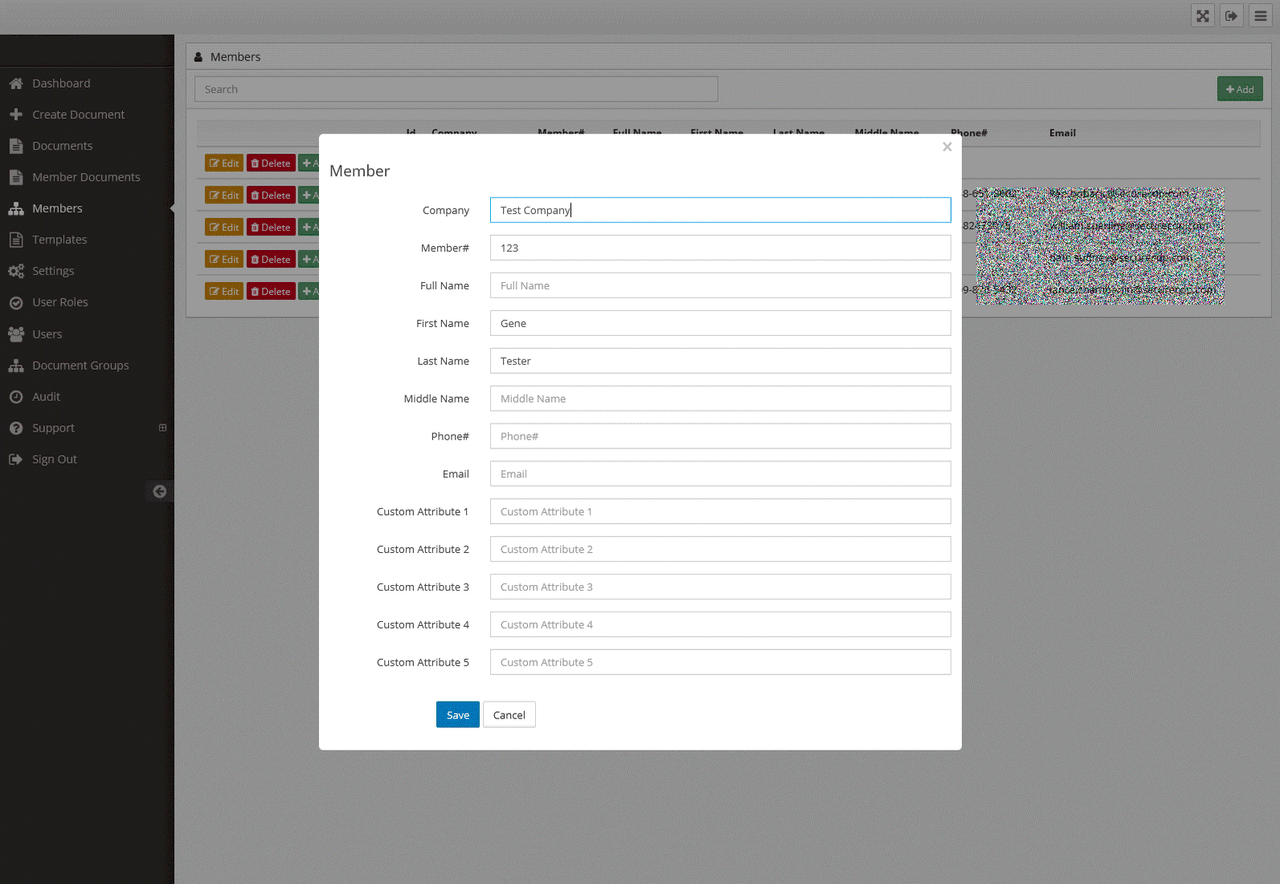The image size is (1280, 884).
Task: Focus the Member# field showing 123
Action: 720,248
